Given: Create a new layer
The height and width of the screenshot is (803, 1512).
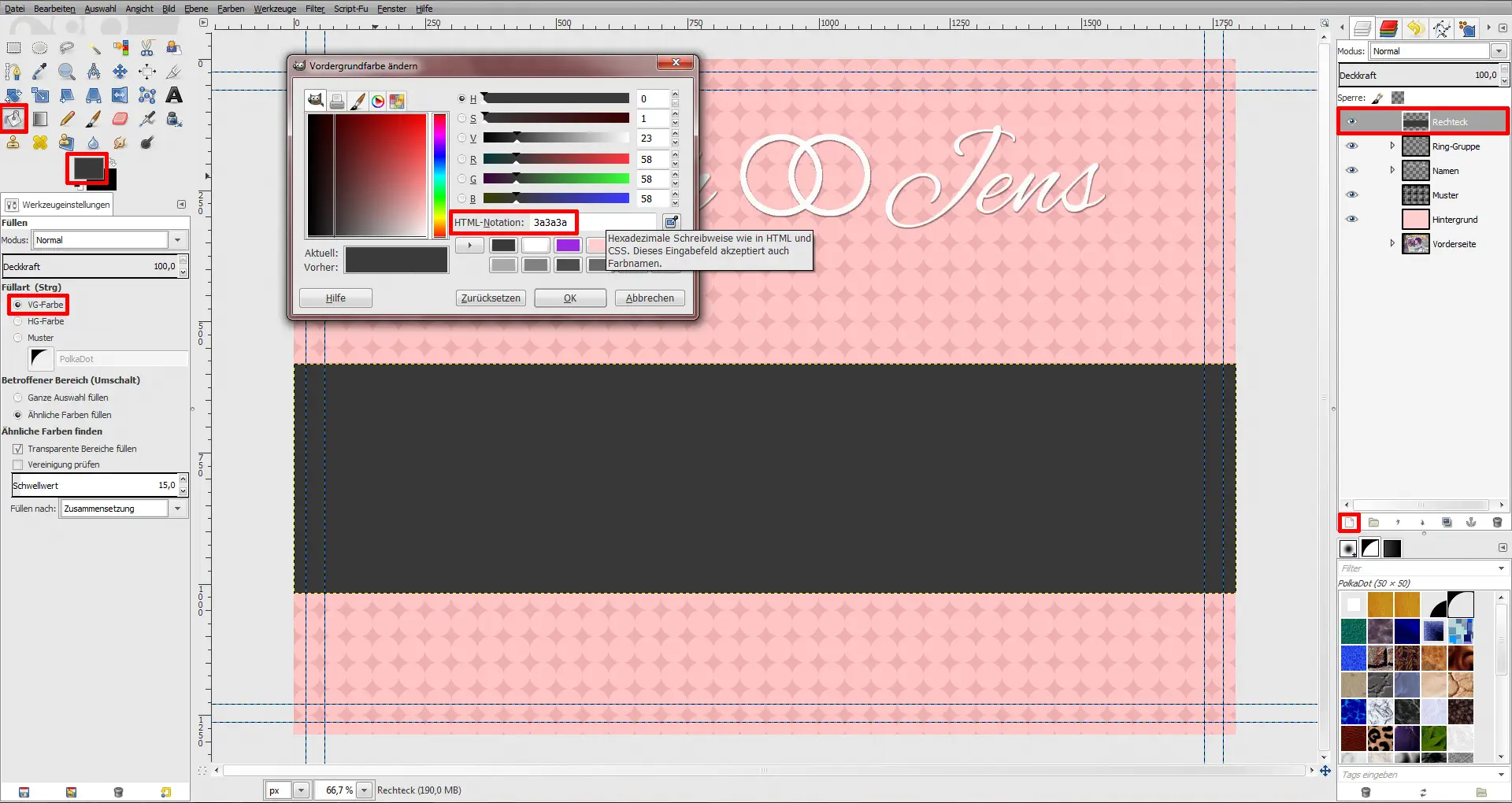Looking at the screenshot, I should click(x=1349, y=522).
